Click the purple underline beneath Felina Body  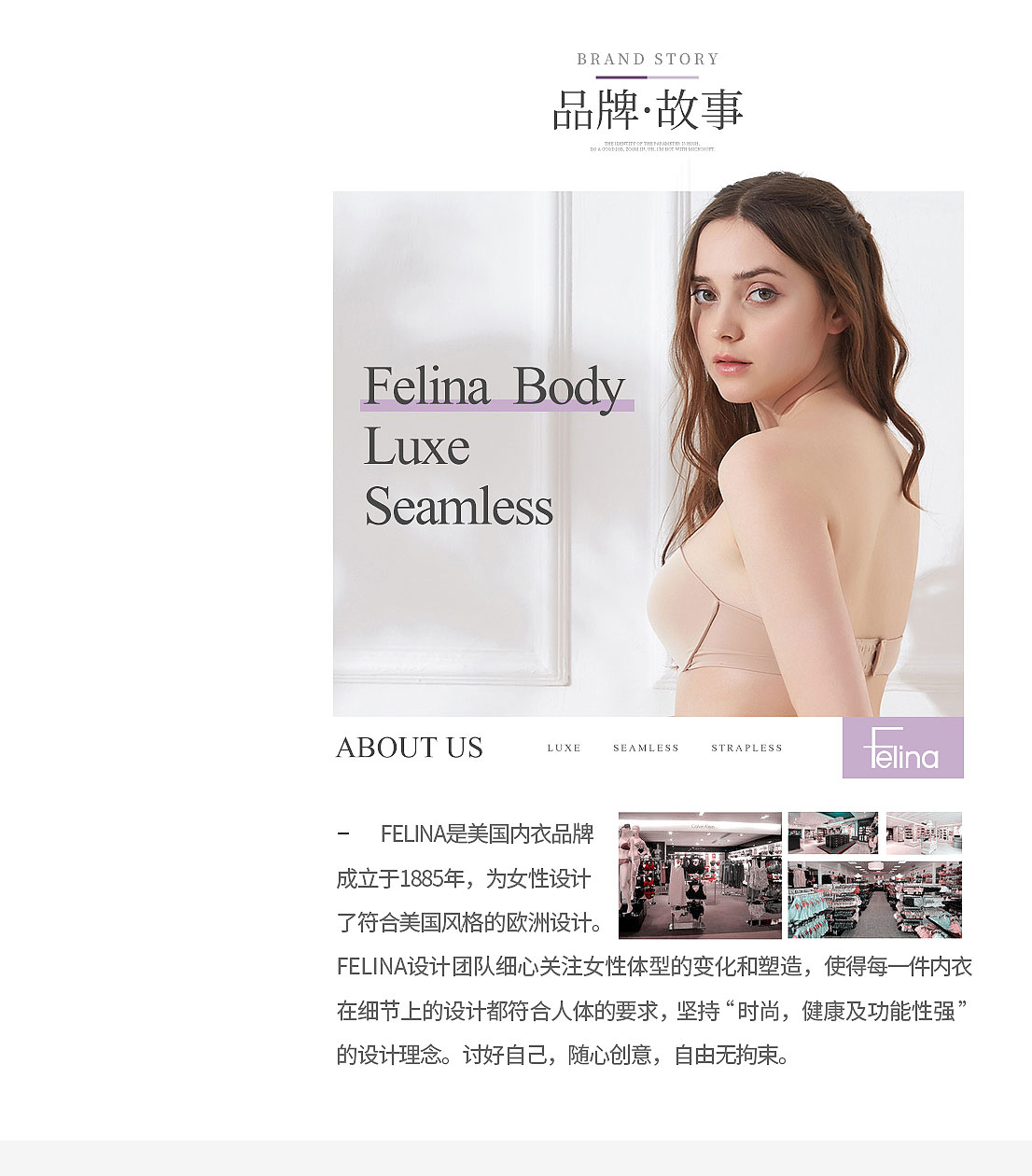click(497, 405)
